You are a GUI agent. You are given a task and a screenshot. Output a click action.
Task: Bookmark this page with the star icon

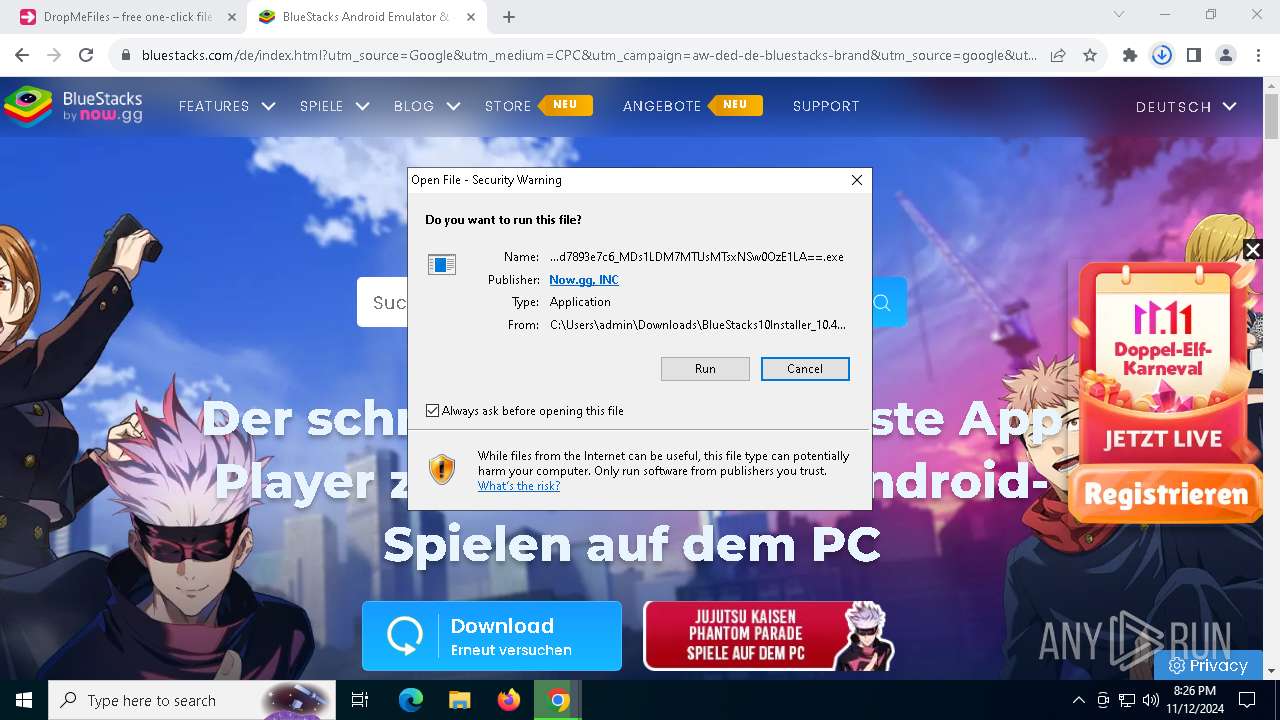click(x=1090, y=56)
